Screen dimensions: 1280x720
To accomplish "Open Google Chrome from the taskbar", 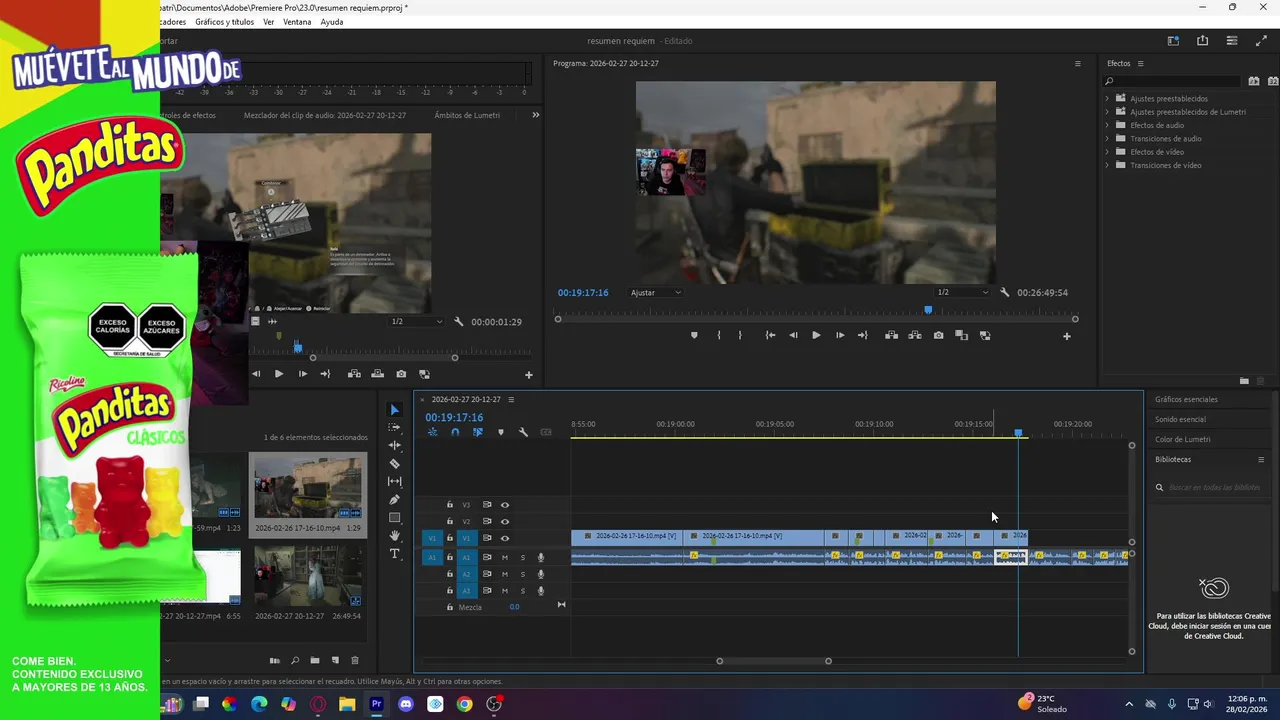I will pos(464,704).
